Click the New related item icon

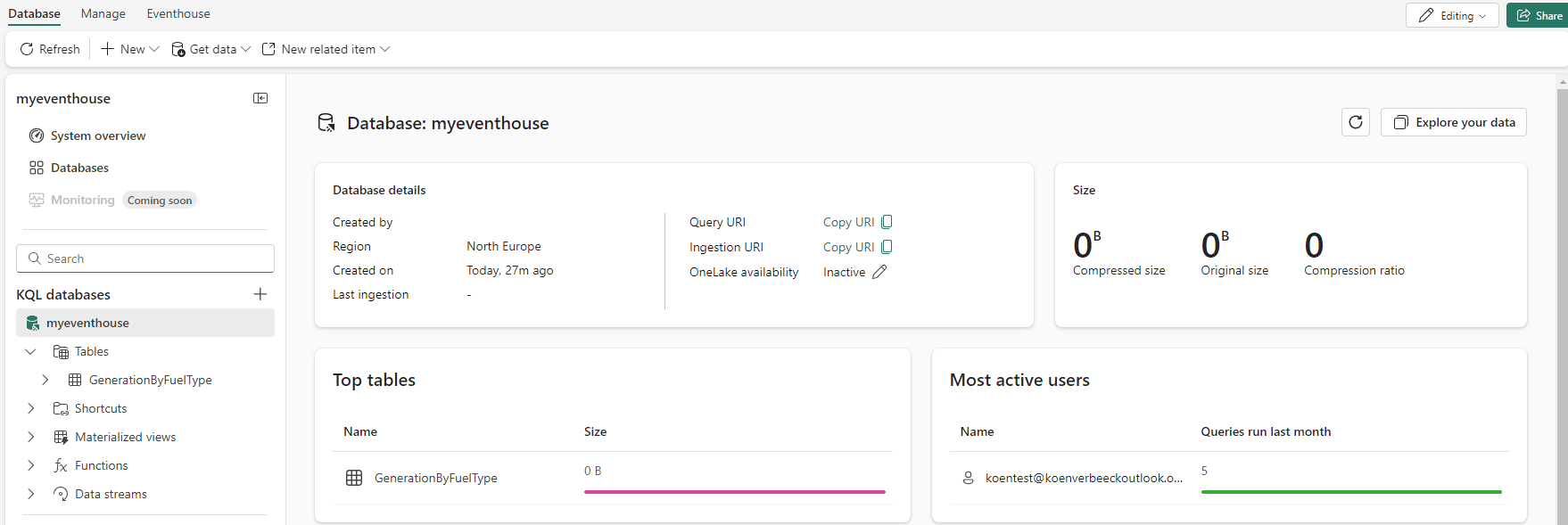pos(268,49)
